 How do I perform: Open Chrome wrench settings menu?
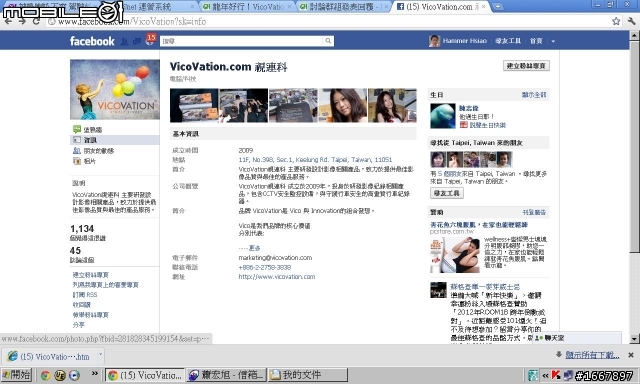(631, 21)
